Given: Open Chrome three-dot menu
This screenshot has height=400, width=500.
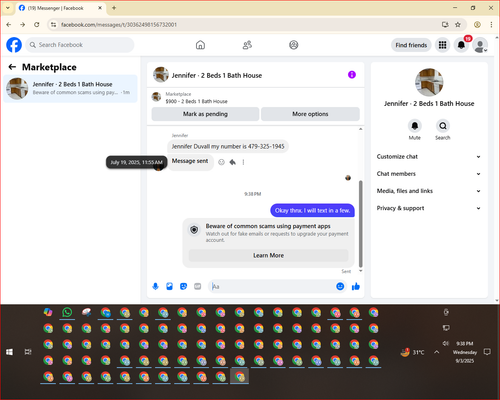Looking at the screenshot, I should click(491, 24).
